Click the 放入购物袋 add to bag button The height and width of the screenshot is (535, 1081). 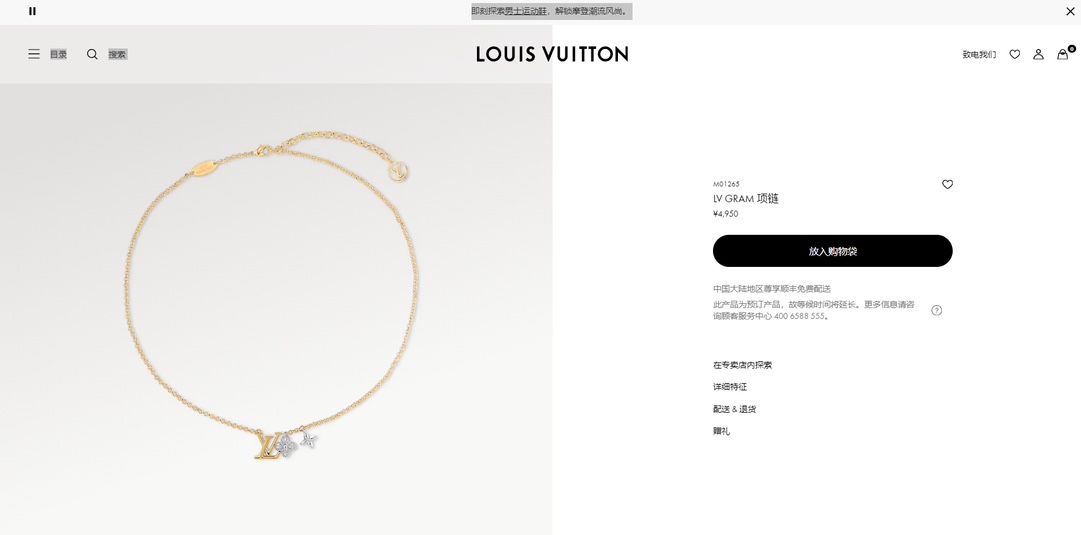pyautogui.click(x=833, y=251)
